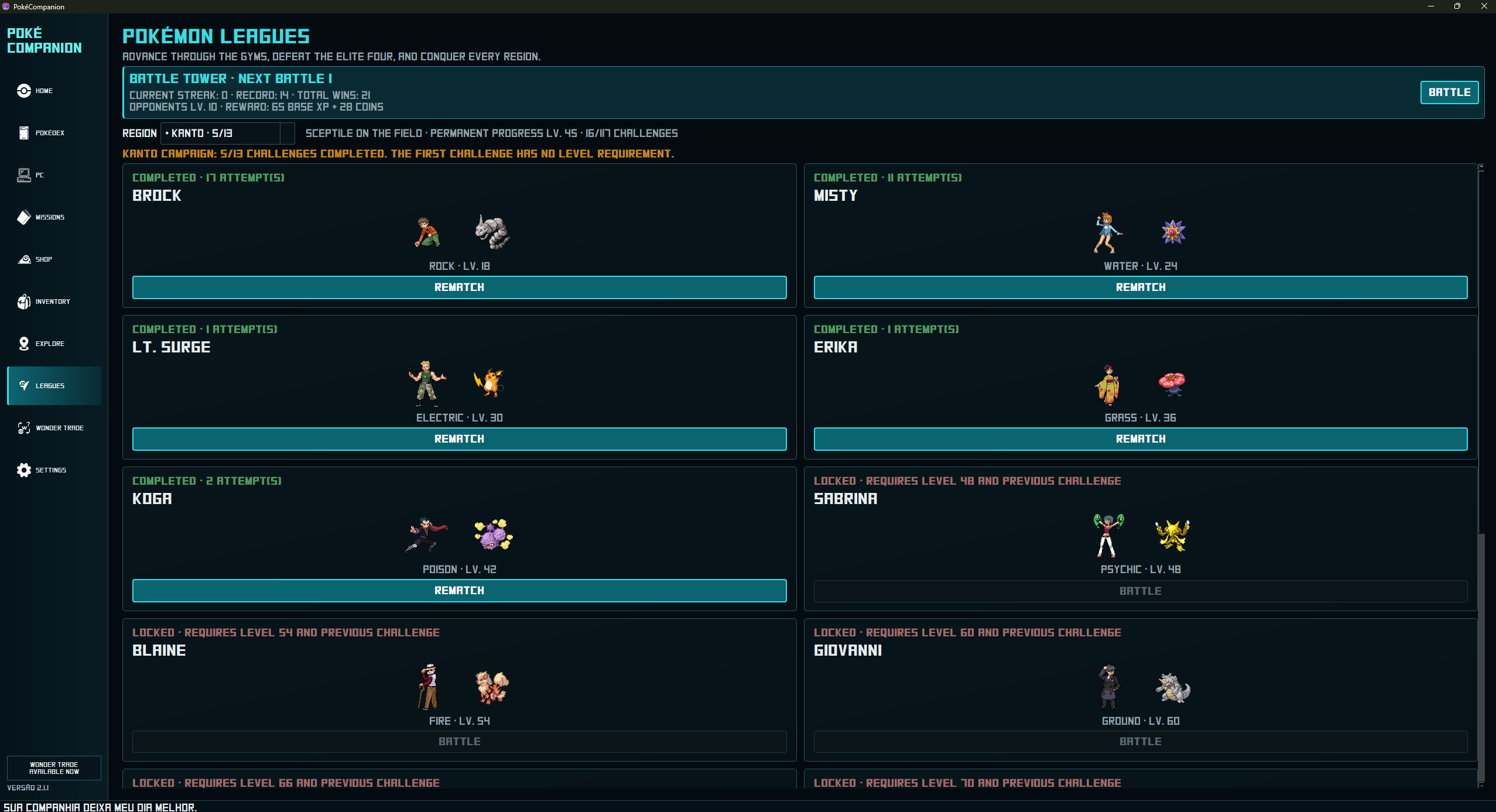Click the Explore map pin icon
1496x812 pixels.
[24, 344]
